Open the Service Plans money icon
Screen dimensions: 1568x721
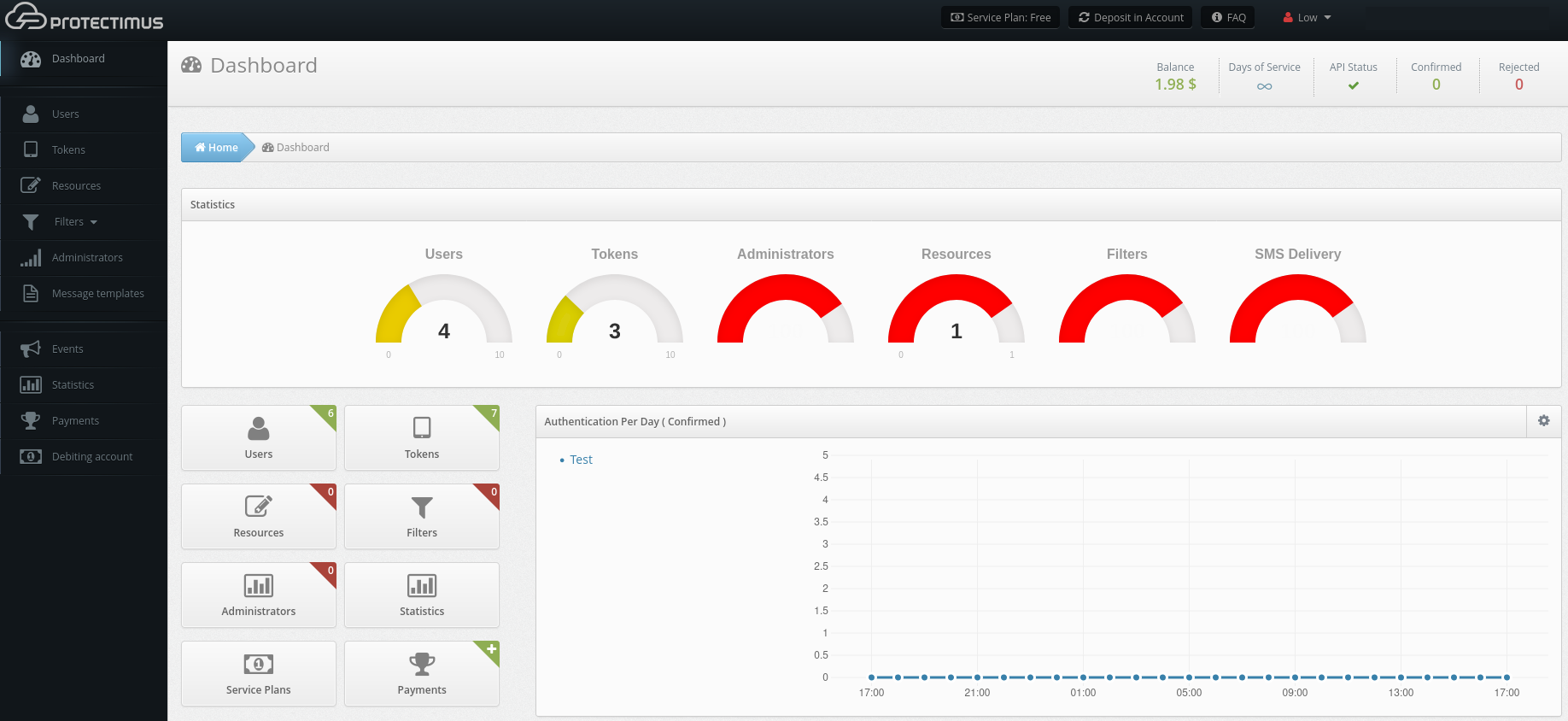(x=258, y=664)
